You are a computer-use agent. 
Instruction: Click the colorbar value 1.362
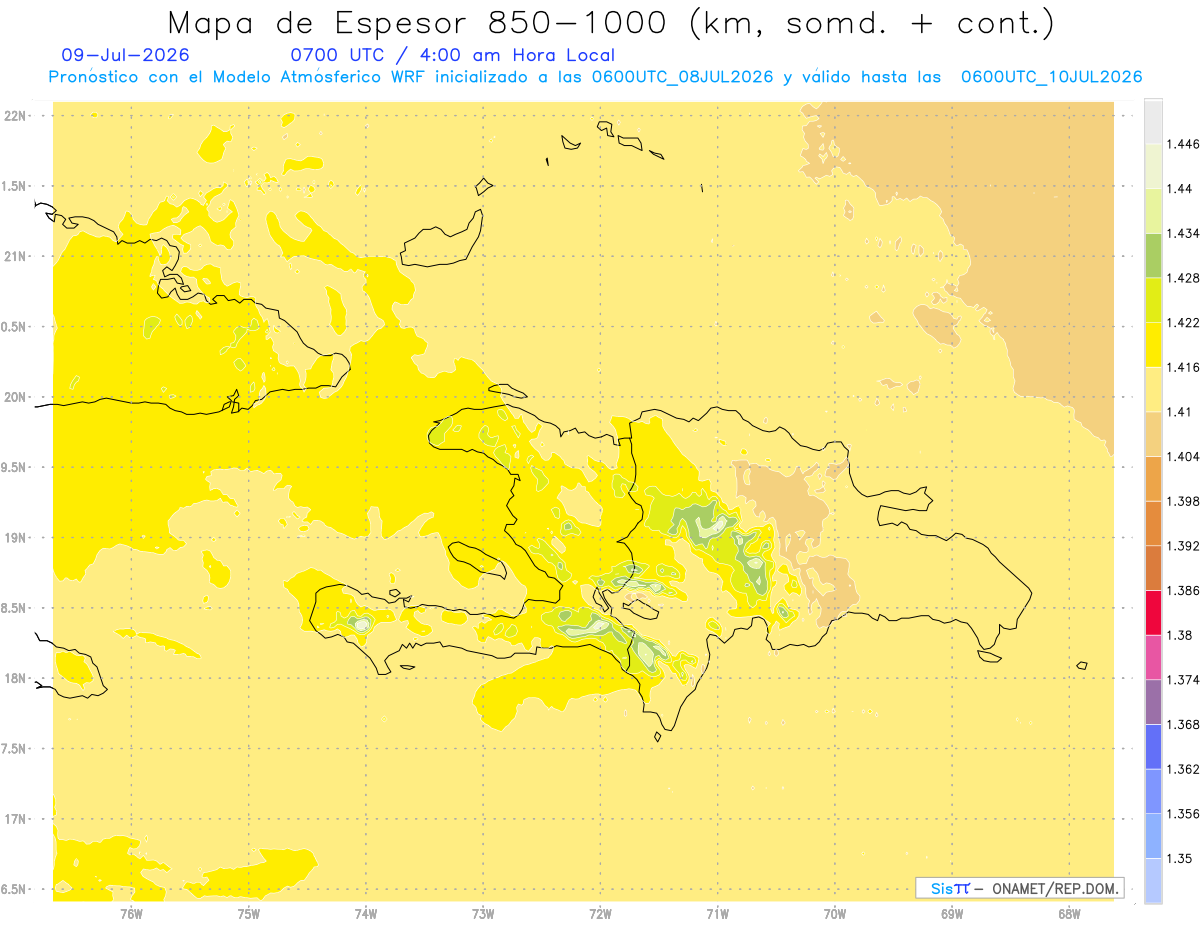pos(1183,769)
